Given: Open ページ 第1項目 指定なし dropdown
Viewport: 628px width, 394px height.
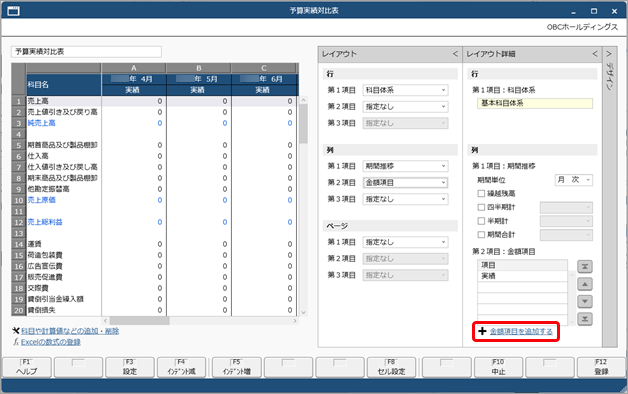Looking at the screenshot, I should (405, 242).
